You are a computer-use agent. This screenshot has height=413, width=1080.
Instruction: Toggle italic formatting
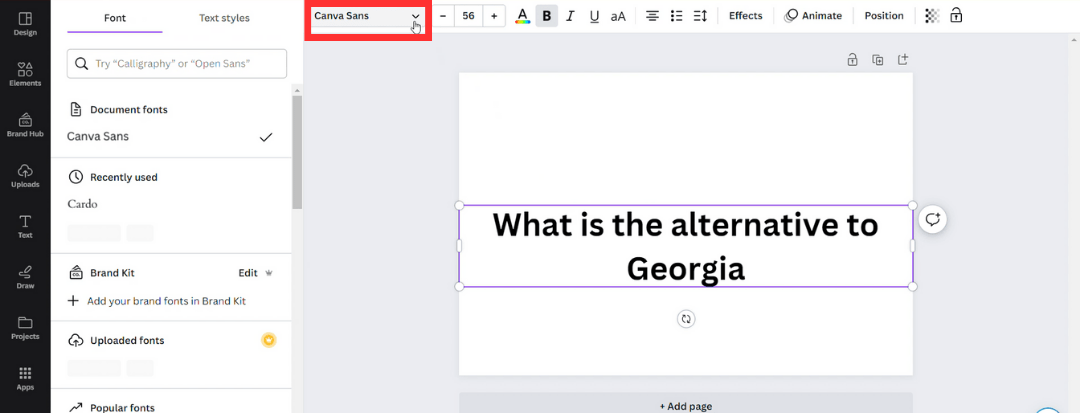pyautogui.click(x=570, y=16)
